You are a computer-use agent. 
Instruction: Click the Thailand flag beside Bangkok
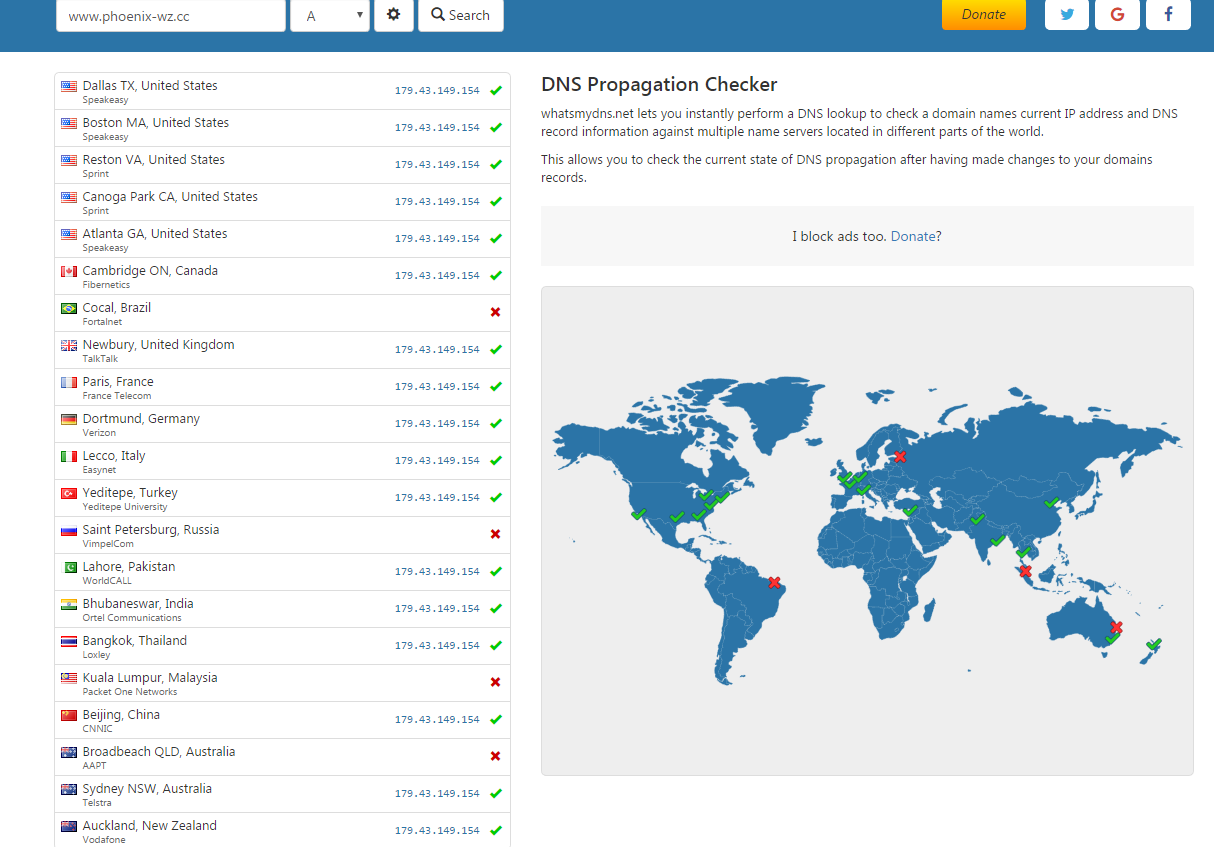[x=69, y=642]
